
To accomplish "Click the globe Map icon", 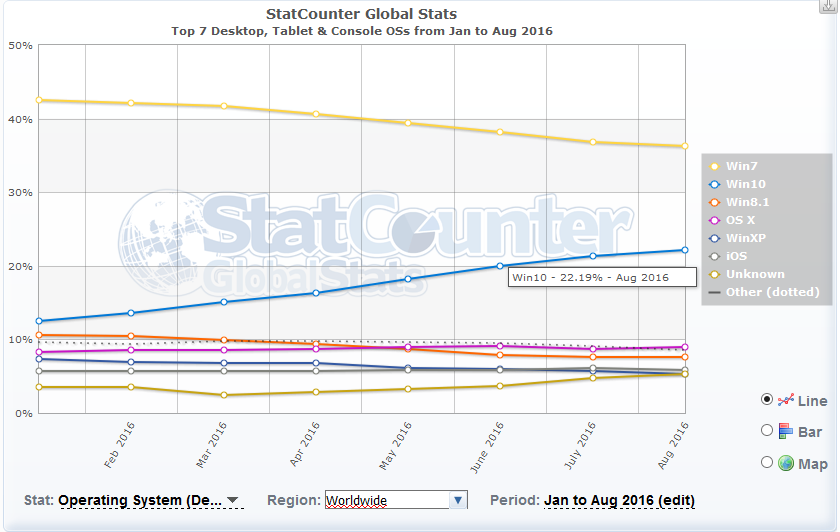I will click(785, 463).
